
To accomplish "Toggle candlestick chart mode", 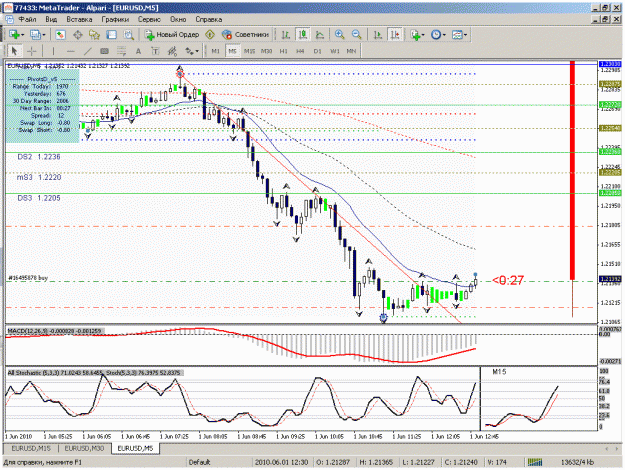I will pyautogui.click(x=303, y=35).
